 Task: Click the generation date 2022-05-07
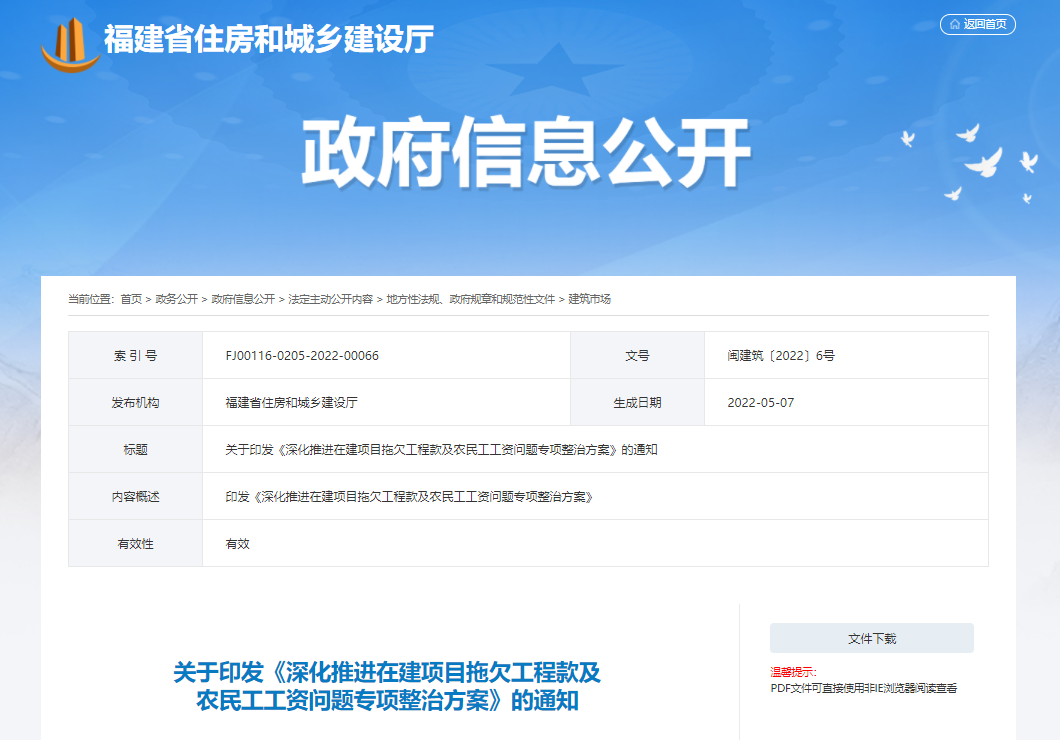(761, 403)
